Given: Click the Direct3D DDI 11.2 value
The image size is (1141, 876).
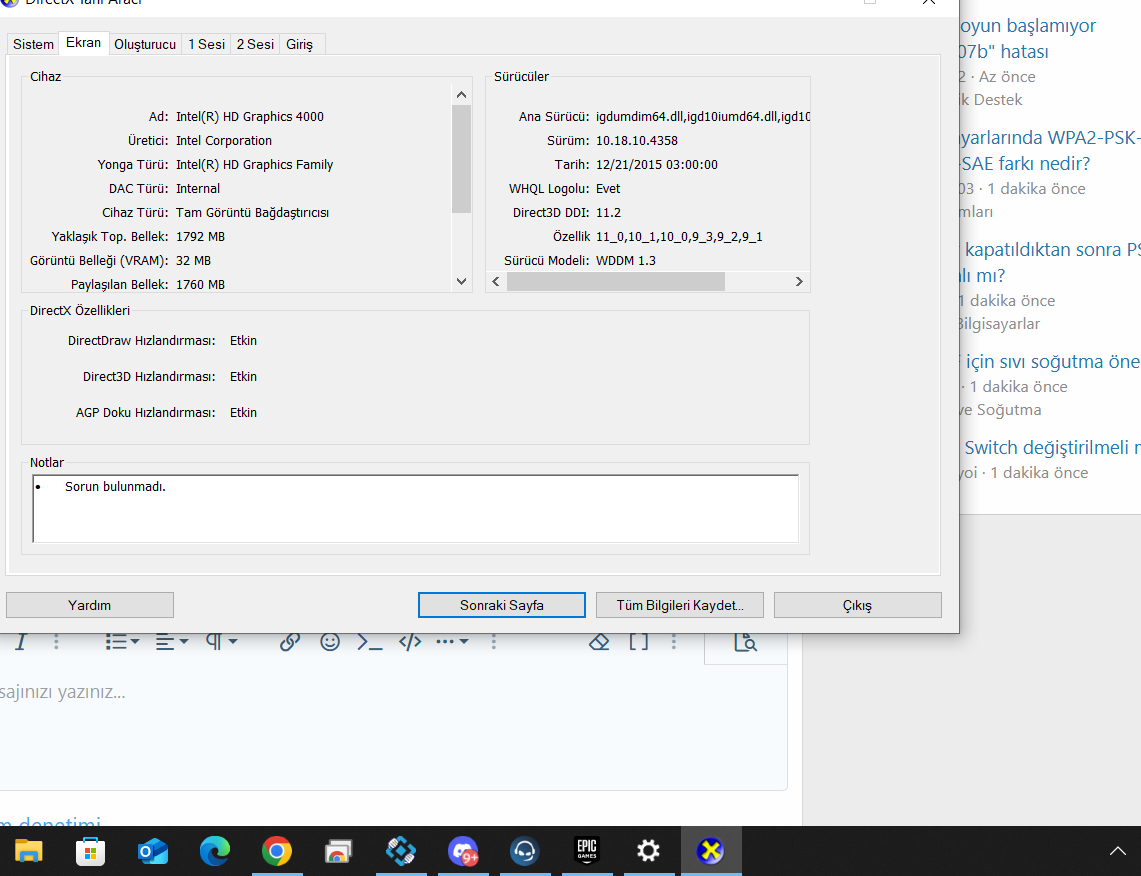Looking at the screenshot, I should (608, 212).
